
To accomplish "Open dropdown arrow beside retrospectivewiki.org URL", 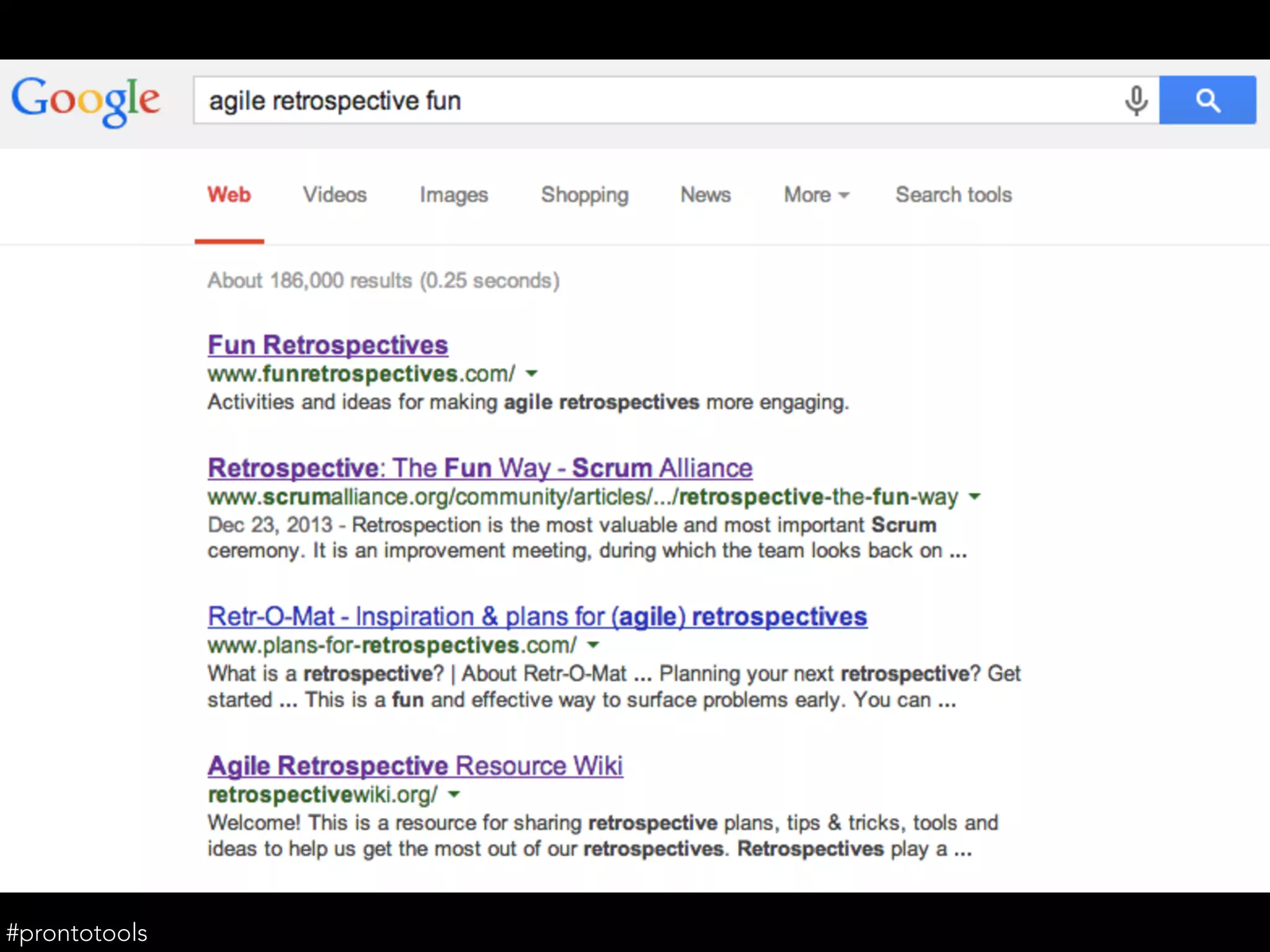I will pyautogui.click(x=454, y=794).
